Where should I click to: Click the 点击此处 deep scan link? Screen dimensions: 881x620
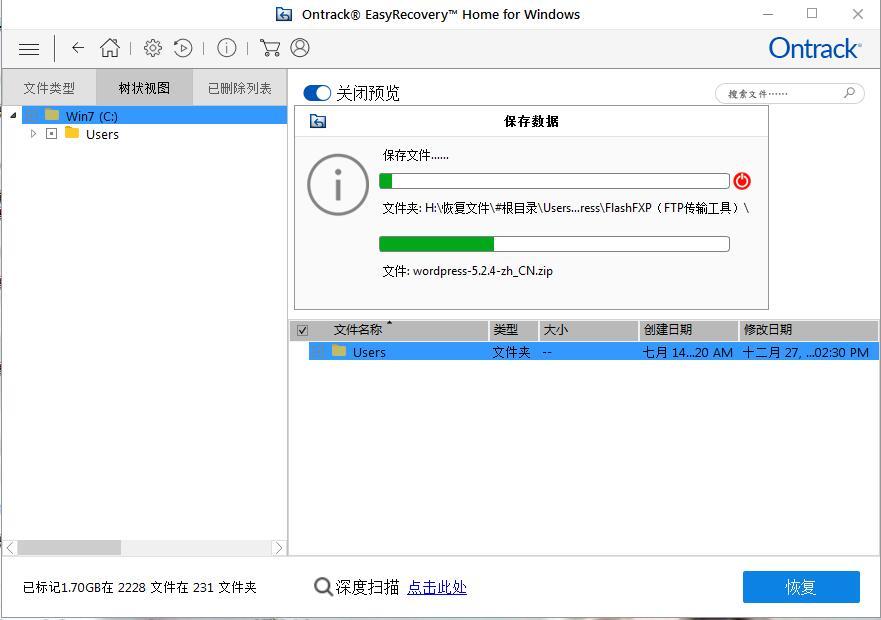click(x=437, y=587)
